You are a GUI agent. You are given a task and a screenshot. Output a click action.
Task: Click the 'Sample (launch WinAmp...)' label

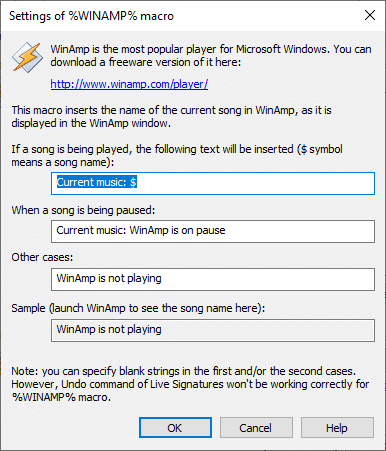(138, 308)
